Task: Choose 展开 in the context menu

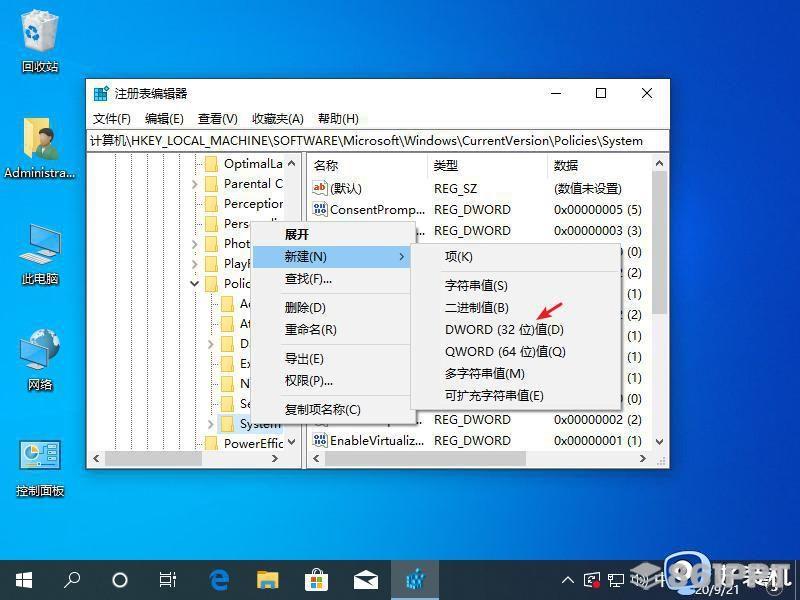Action: [x=334, y=235]
